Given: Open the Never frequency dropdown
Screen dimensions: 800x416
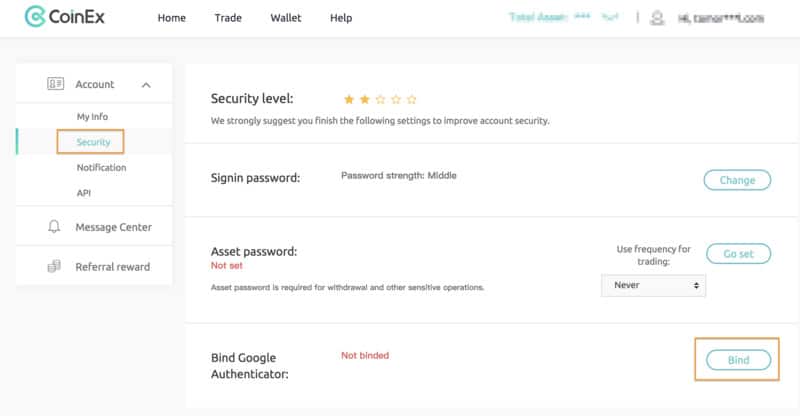Looking at the screenshot, I should point(654,285).
